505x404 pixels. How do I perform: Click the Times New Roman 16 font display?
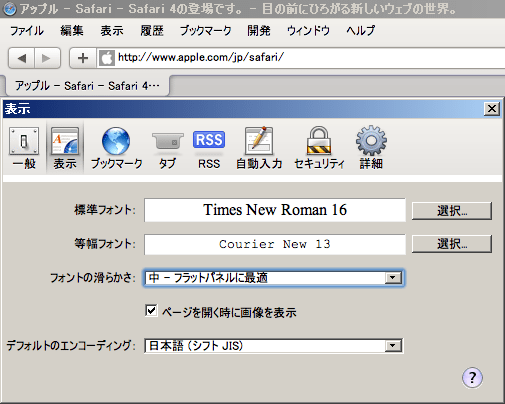coord(275,210)
